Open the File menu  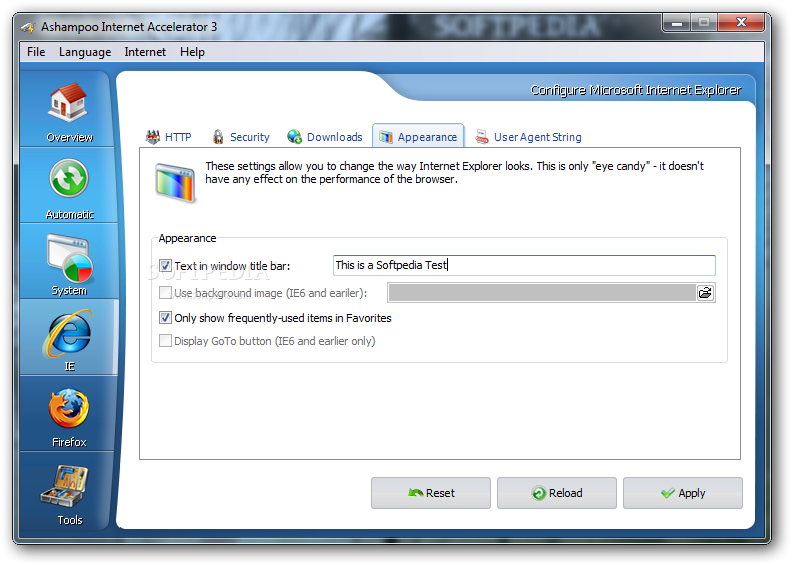[36, 52]
